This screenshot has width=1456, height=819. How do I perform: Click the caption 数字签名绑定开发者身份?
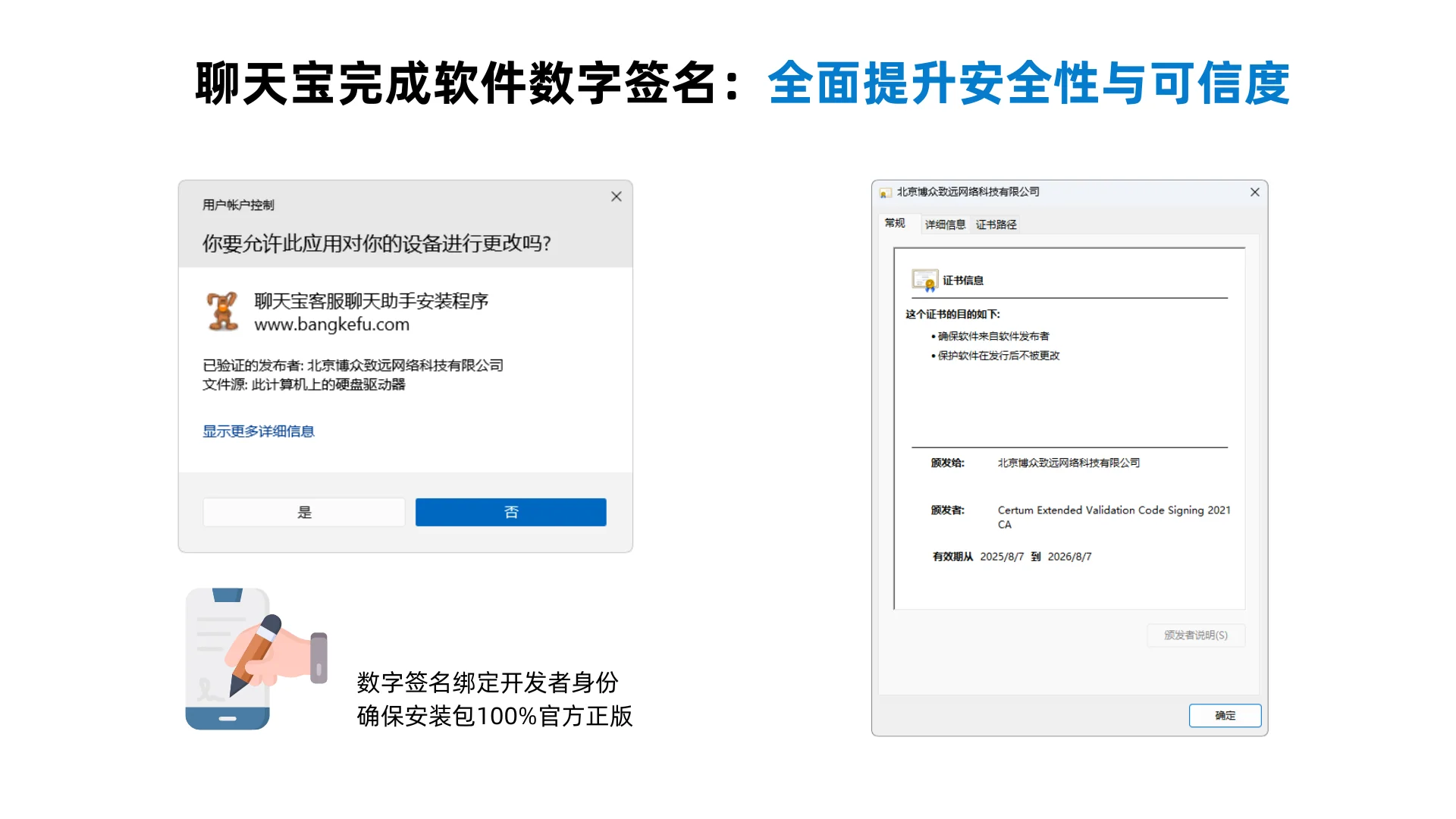click(488, 682)
